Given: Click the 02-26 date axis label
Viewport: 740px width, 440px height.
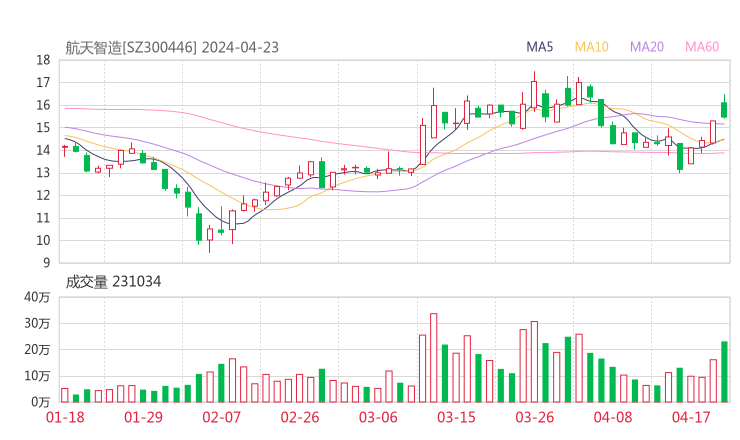Looking at the screenshot, I should 300,417.
